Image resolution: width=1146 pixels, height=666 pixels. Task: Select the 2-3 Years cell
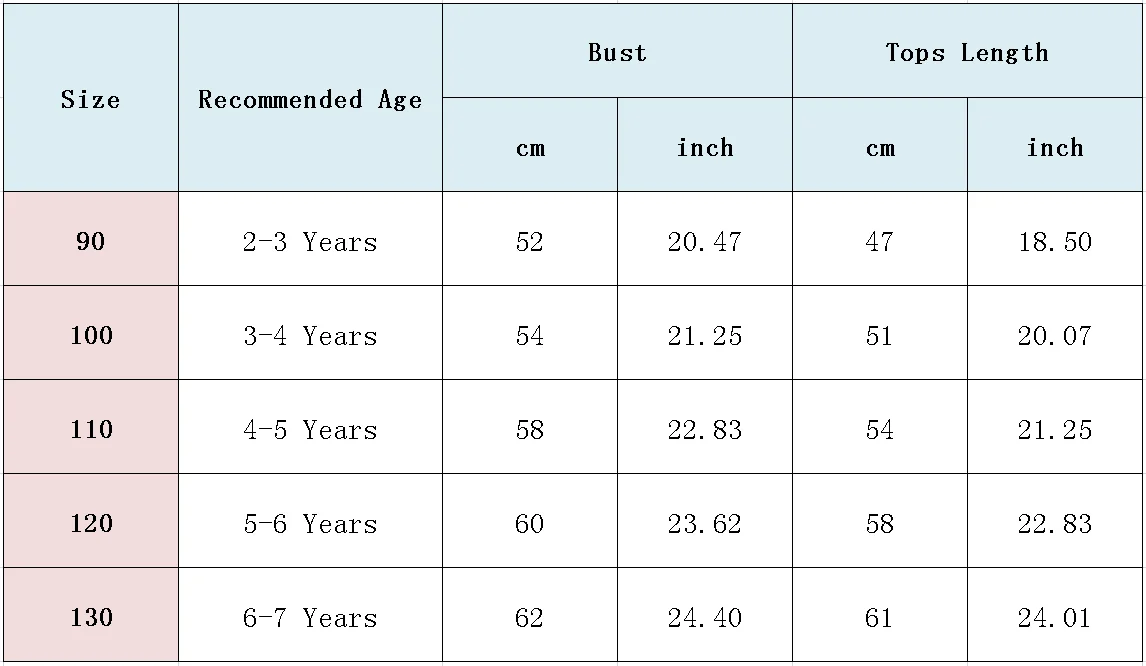coord(310,239)
